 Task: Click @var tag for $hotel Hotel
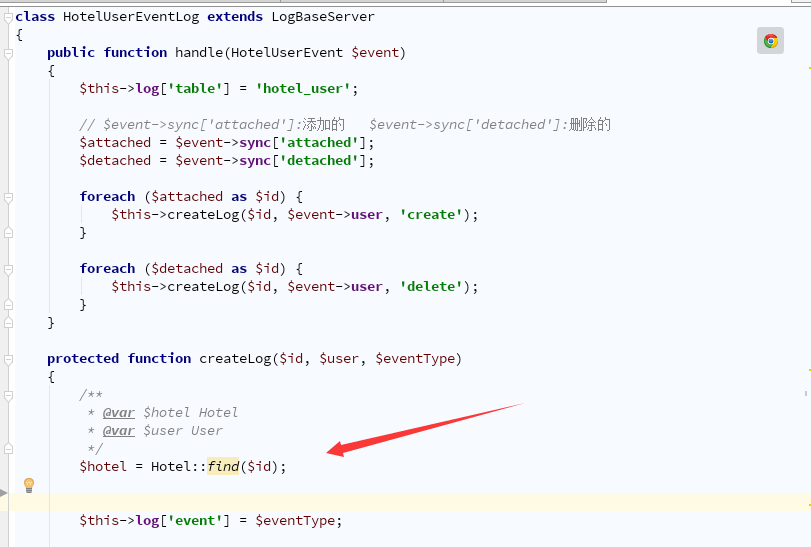[x=118, y=413]
